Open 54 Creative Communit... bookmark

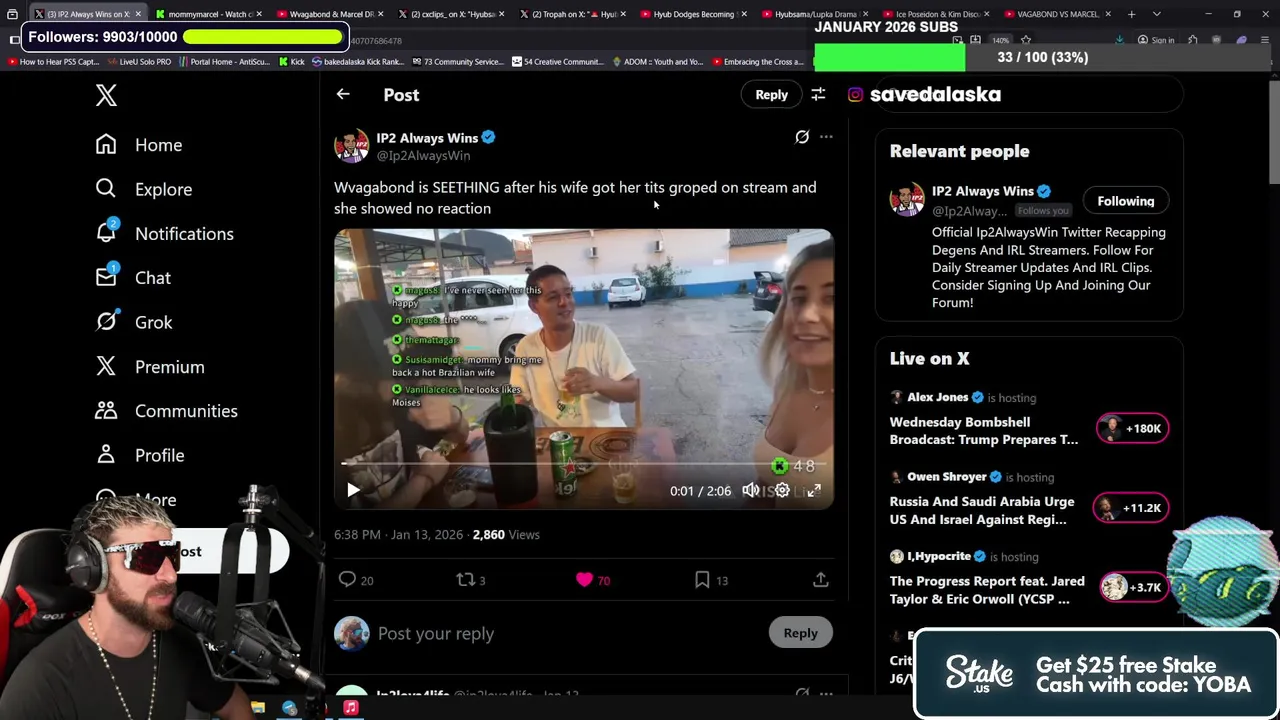(x=558, y=62)
